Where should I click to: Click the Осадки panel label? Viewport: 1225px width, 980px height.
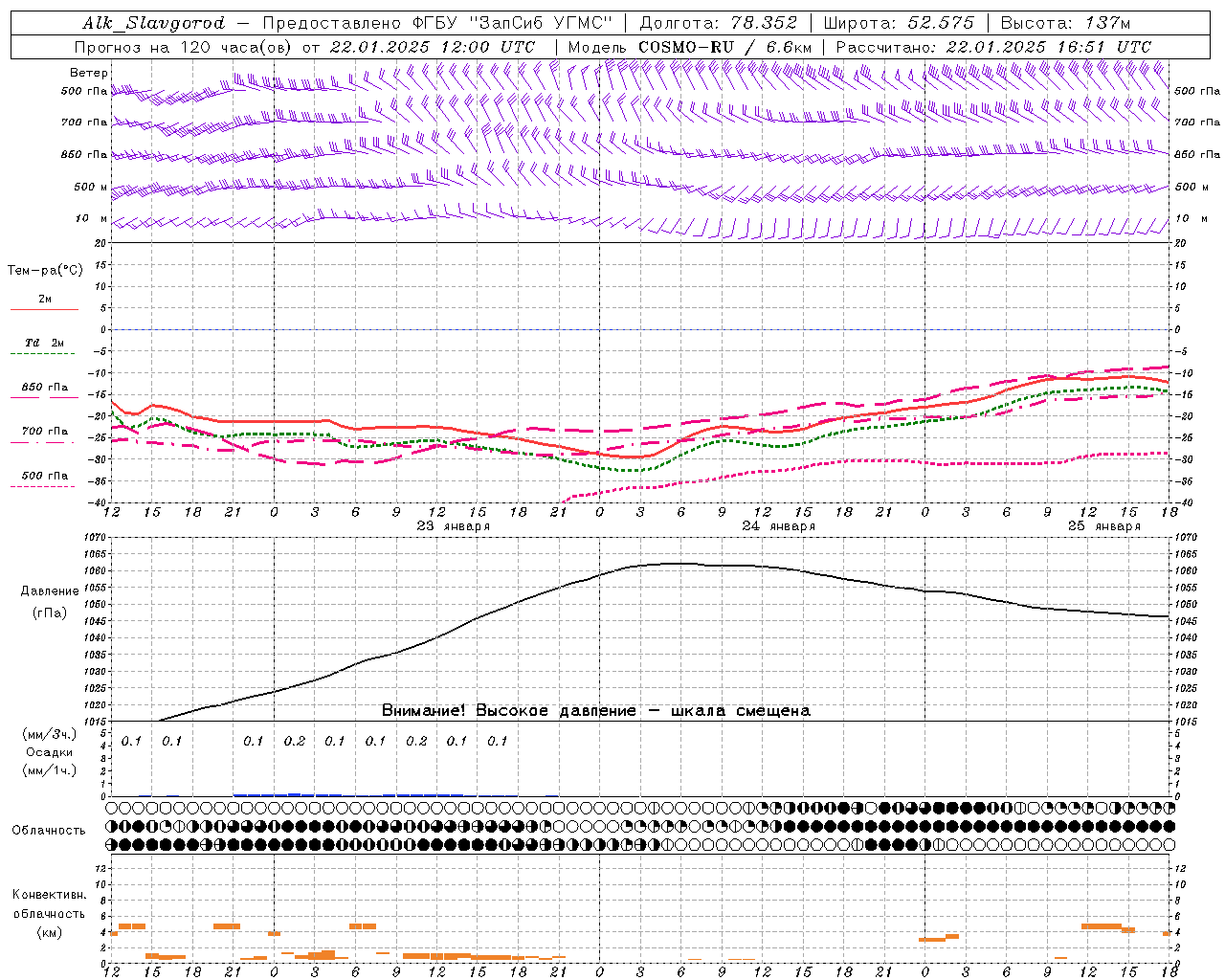click(x=50, y=752)
